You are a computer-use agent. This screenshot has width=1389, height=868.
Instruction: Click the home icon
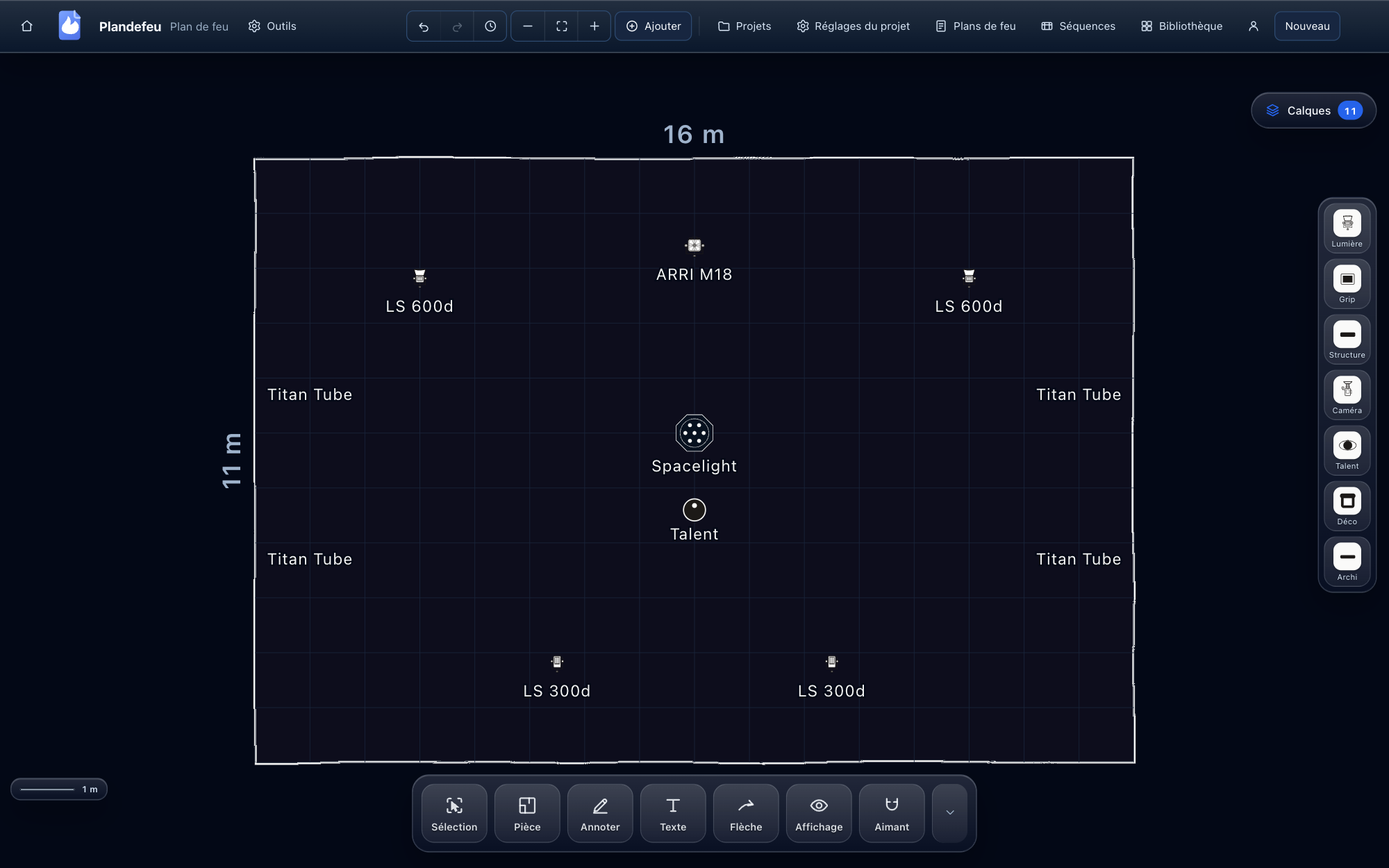27,26
